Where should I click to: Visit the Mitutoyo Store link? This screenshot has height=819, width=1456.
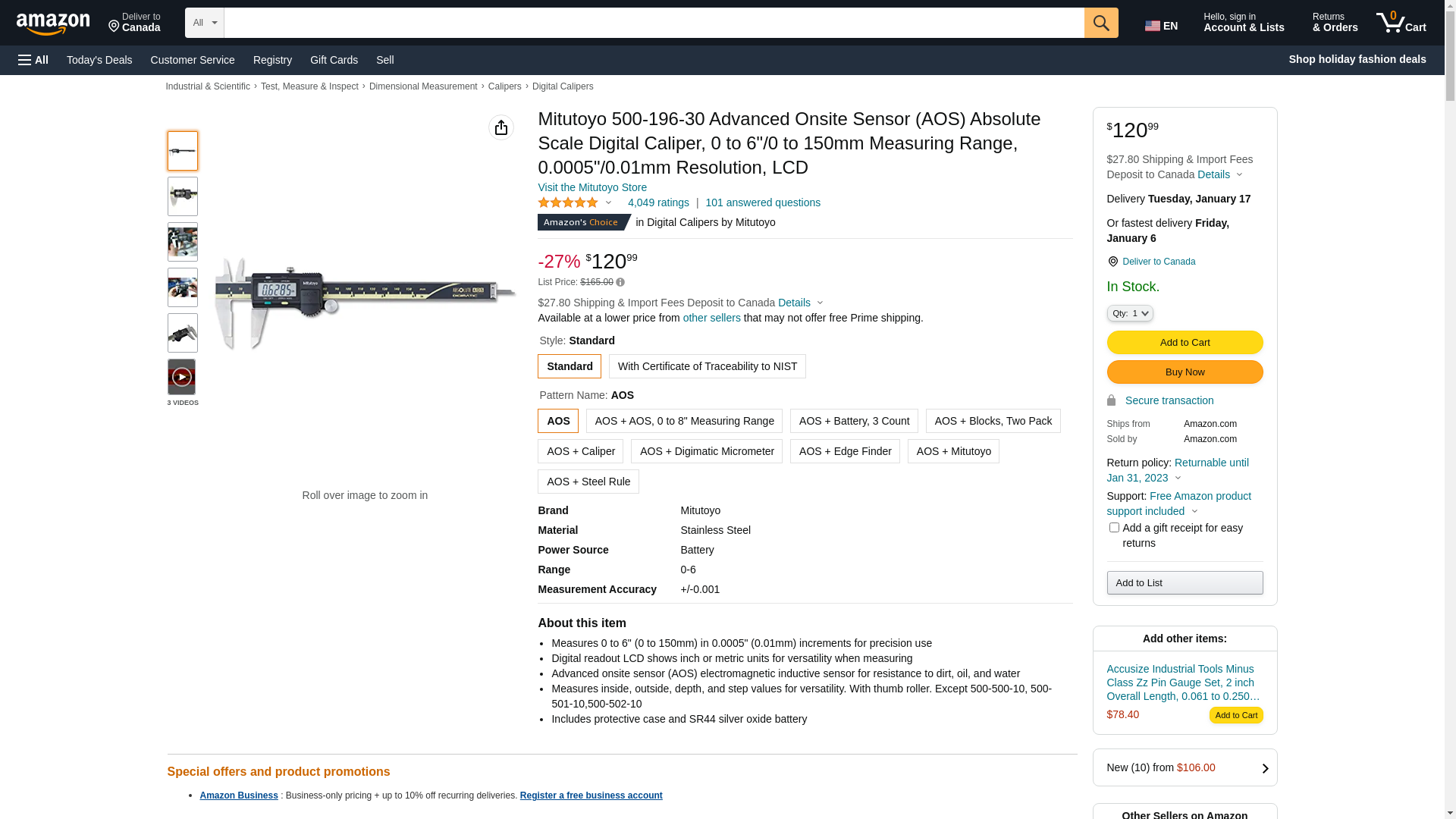pos(592,187)
